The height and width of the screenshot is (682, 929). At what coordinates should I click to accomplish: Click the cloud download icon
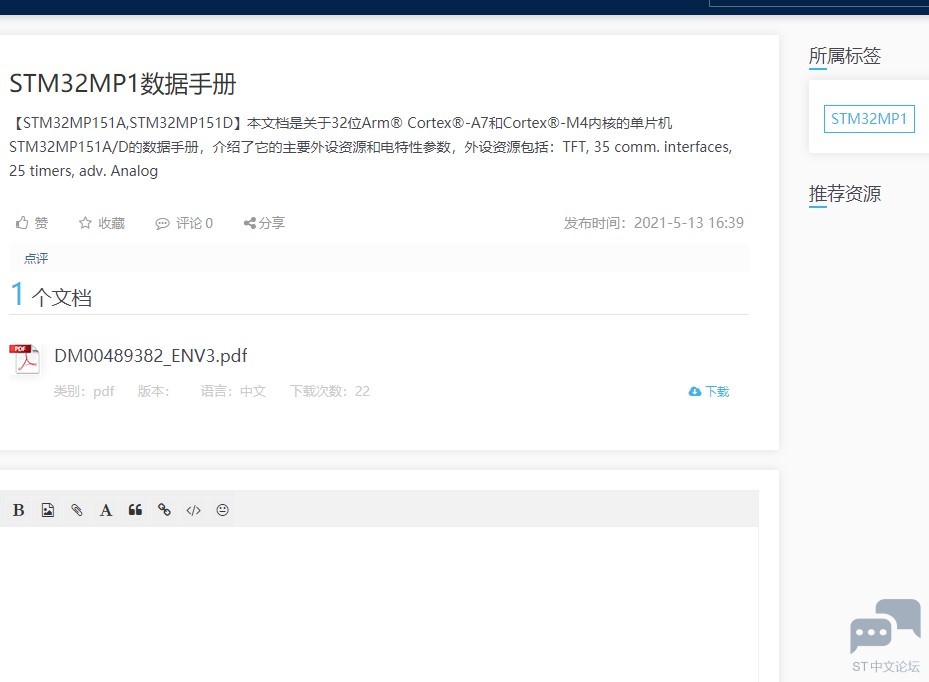(694, 392)
